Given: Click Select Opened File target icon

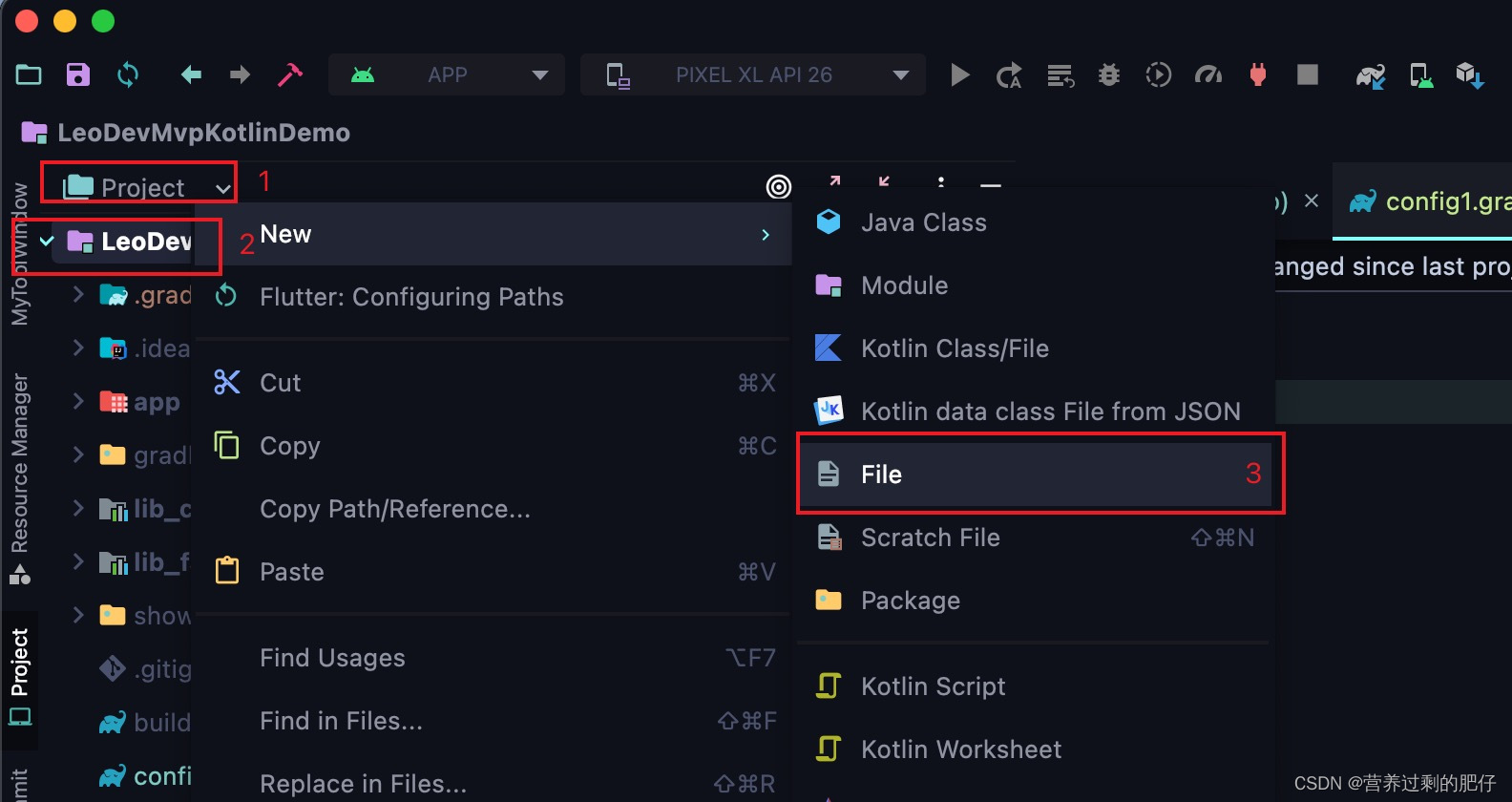Looking at the screenshot, I should (x=779, y=186).
